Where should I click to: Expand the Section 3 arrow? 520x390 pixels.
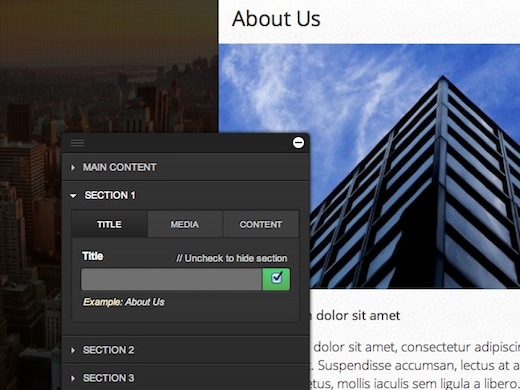pos(73,378)
